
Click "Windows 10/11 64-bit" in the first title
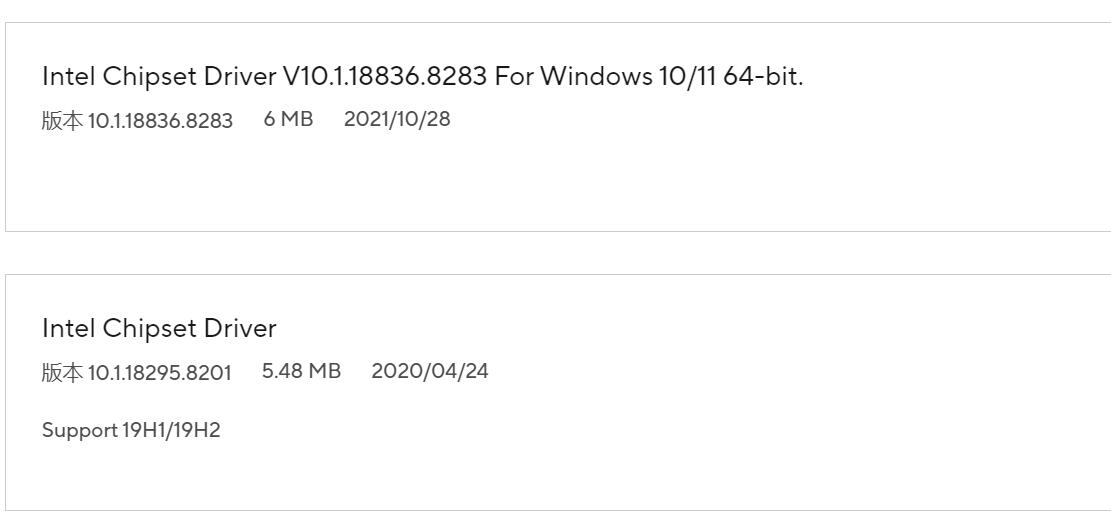pyautogui.click(x=670, y=77)
